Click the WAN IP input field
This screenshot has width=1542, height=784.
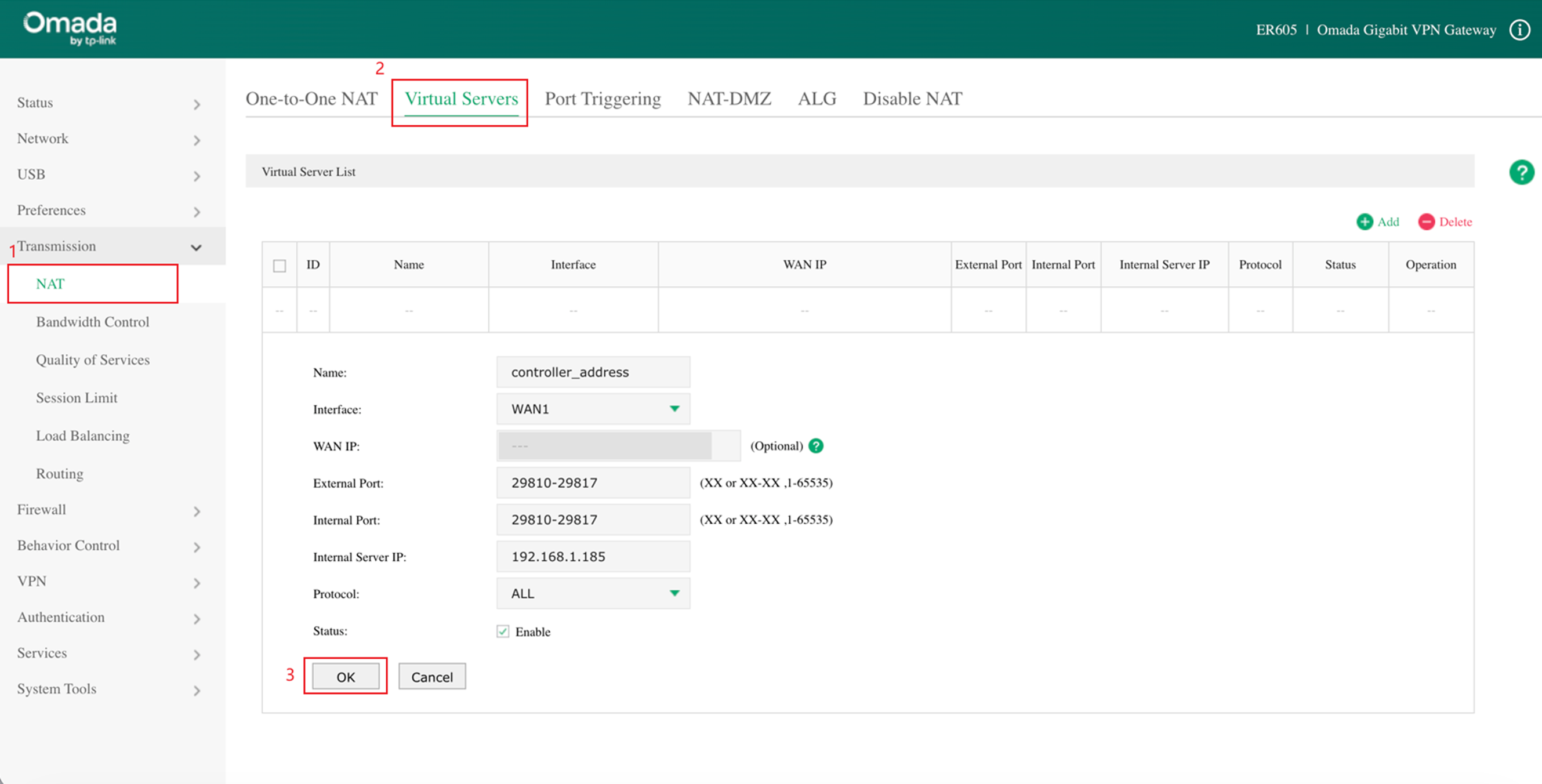click(x=618, y=446)
